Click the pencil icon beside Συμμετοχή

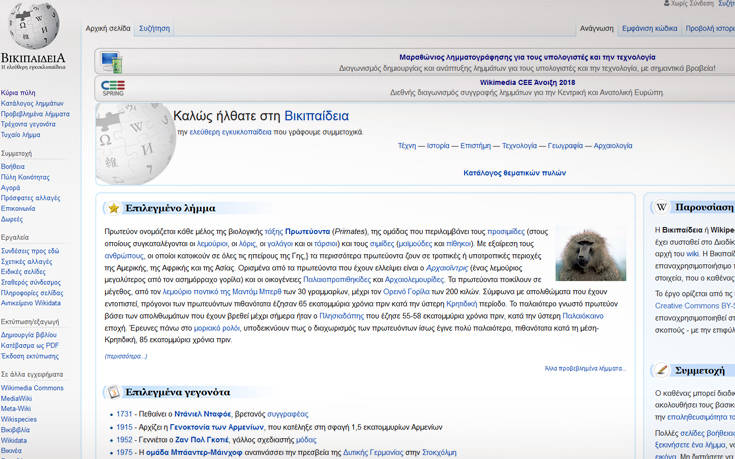pos(661,370)
